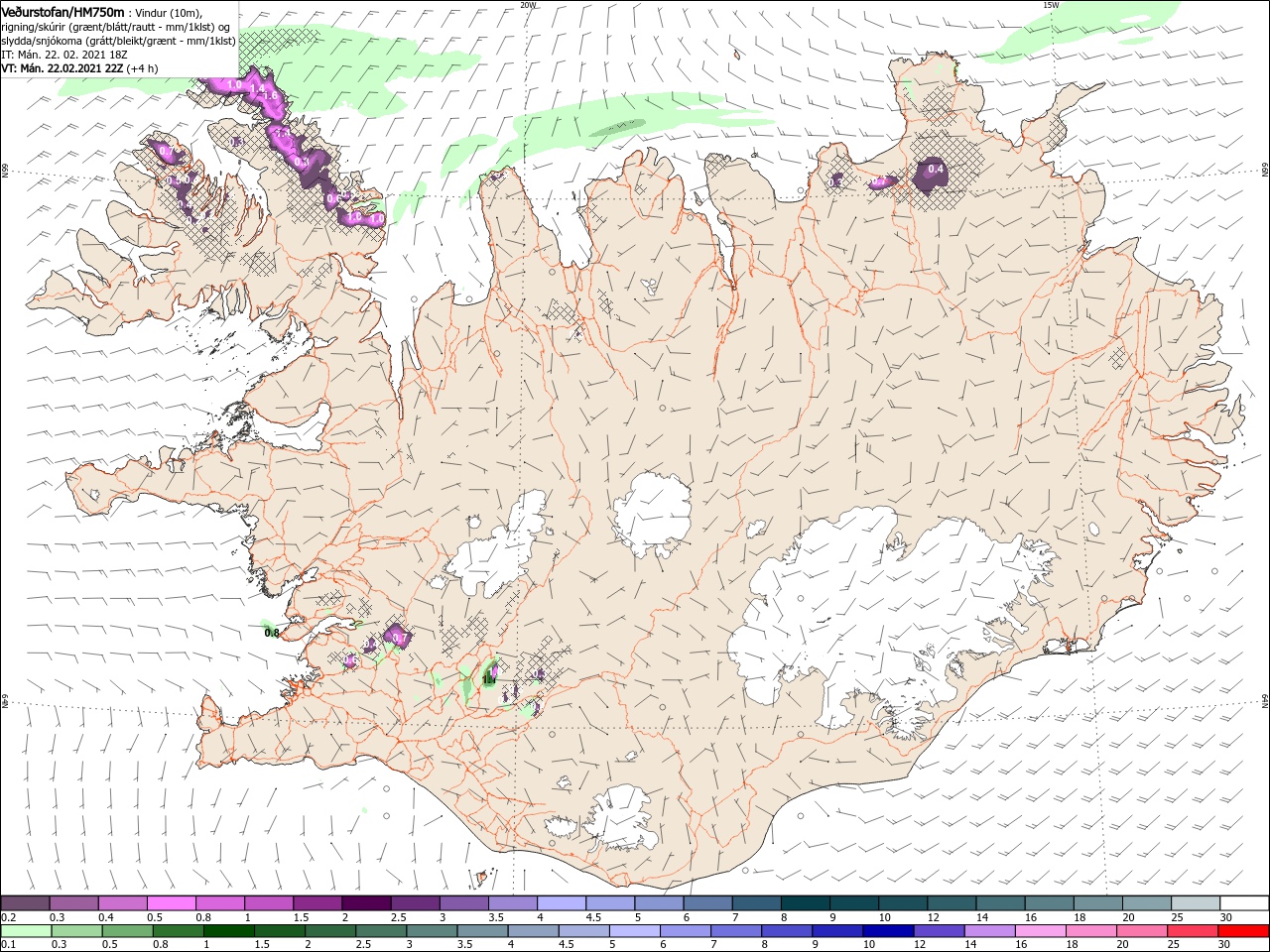Image resolution: width=1270 pixels, height=952 pixels.
Task: Pick the first dusky purple snow swatch at 0.2
Action: point(26,903)
